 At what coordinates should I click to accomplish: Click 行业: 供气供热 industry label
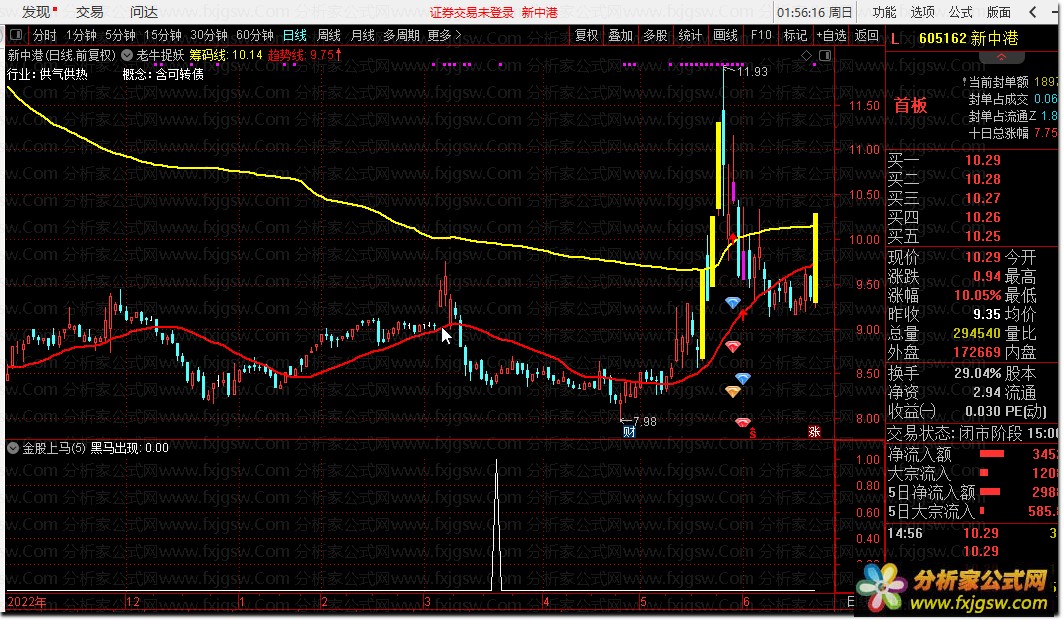pos(48,75)
